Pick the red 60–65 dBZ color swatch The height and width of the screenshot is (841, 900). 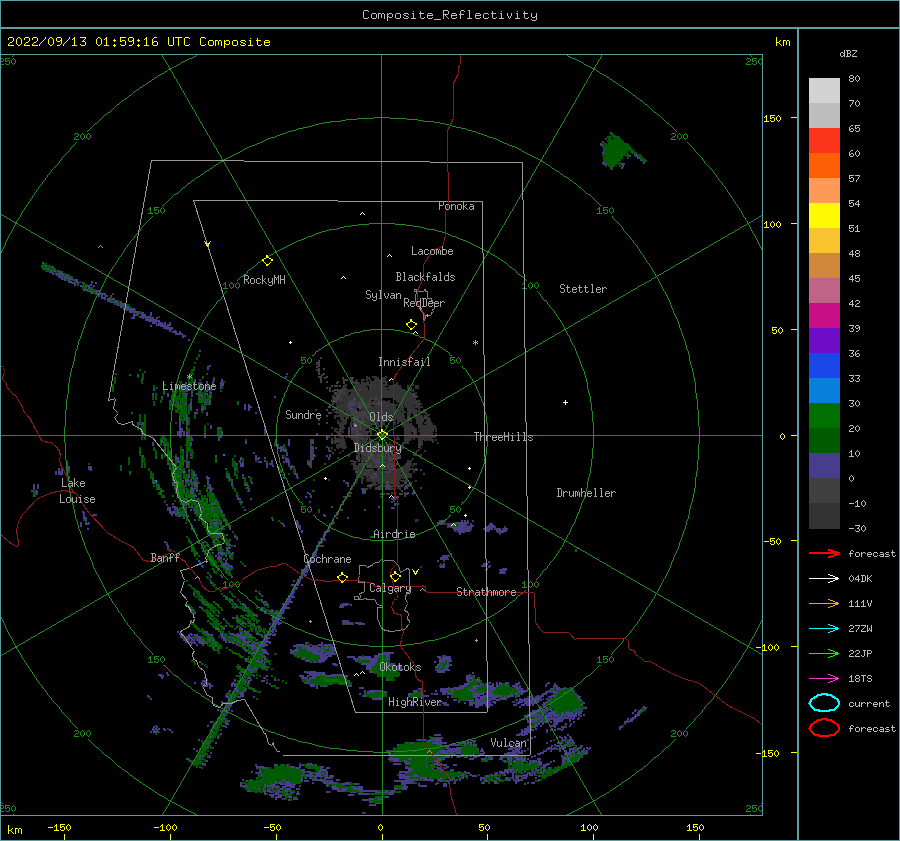(824, 141)
